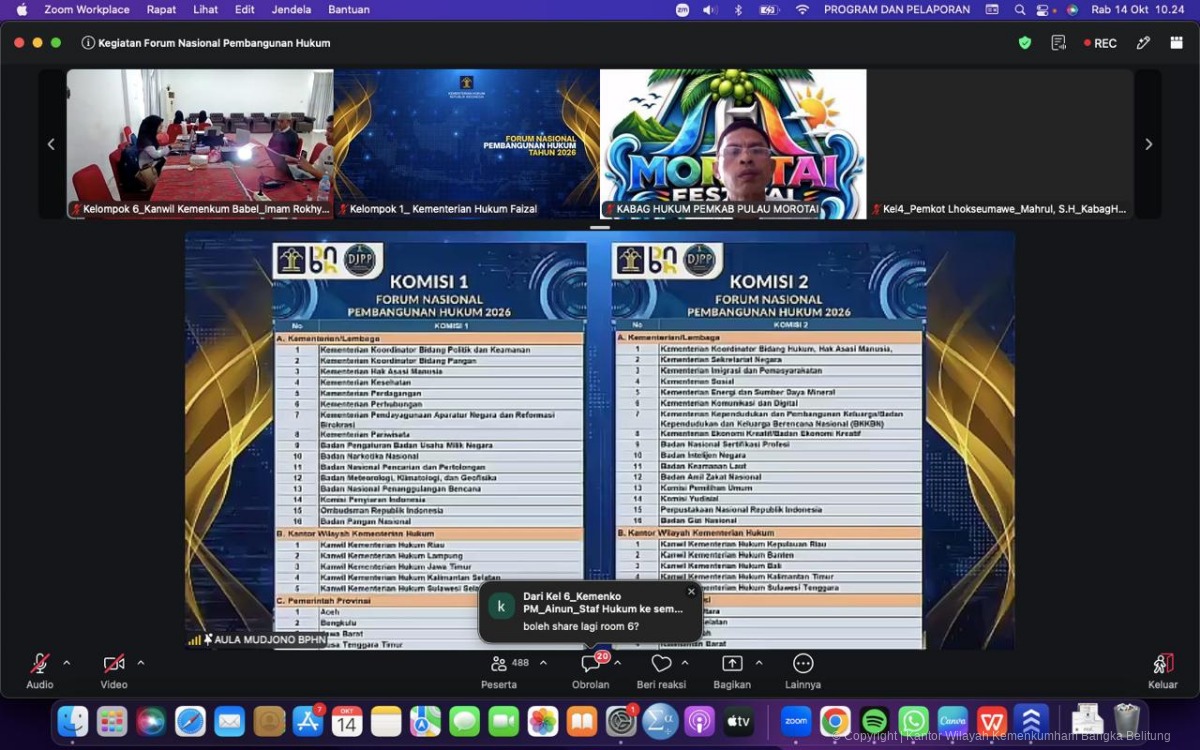Screen dimensions: 1200x750
Task: Open the Peserta participants panel
Action: coord(499,670)
